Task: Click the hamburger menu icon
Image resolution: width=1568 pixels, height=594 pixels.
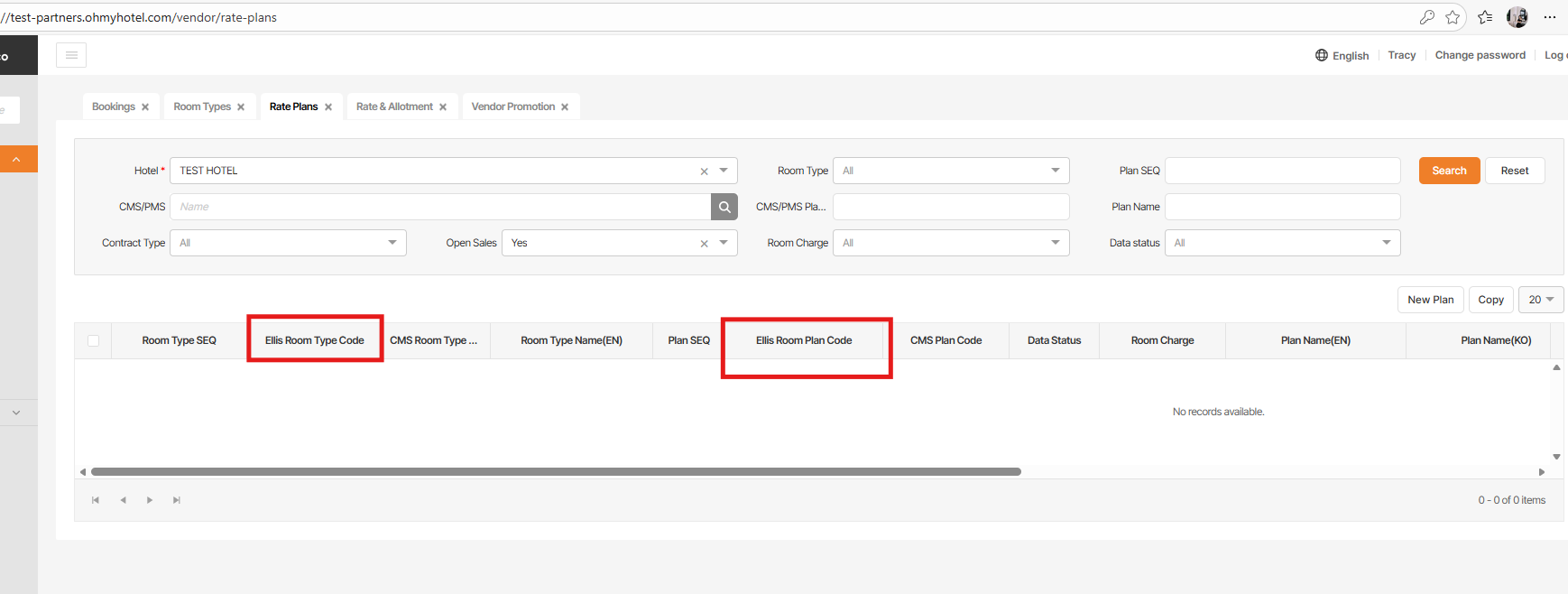Action: coord(71,55)
